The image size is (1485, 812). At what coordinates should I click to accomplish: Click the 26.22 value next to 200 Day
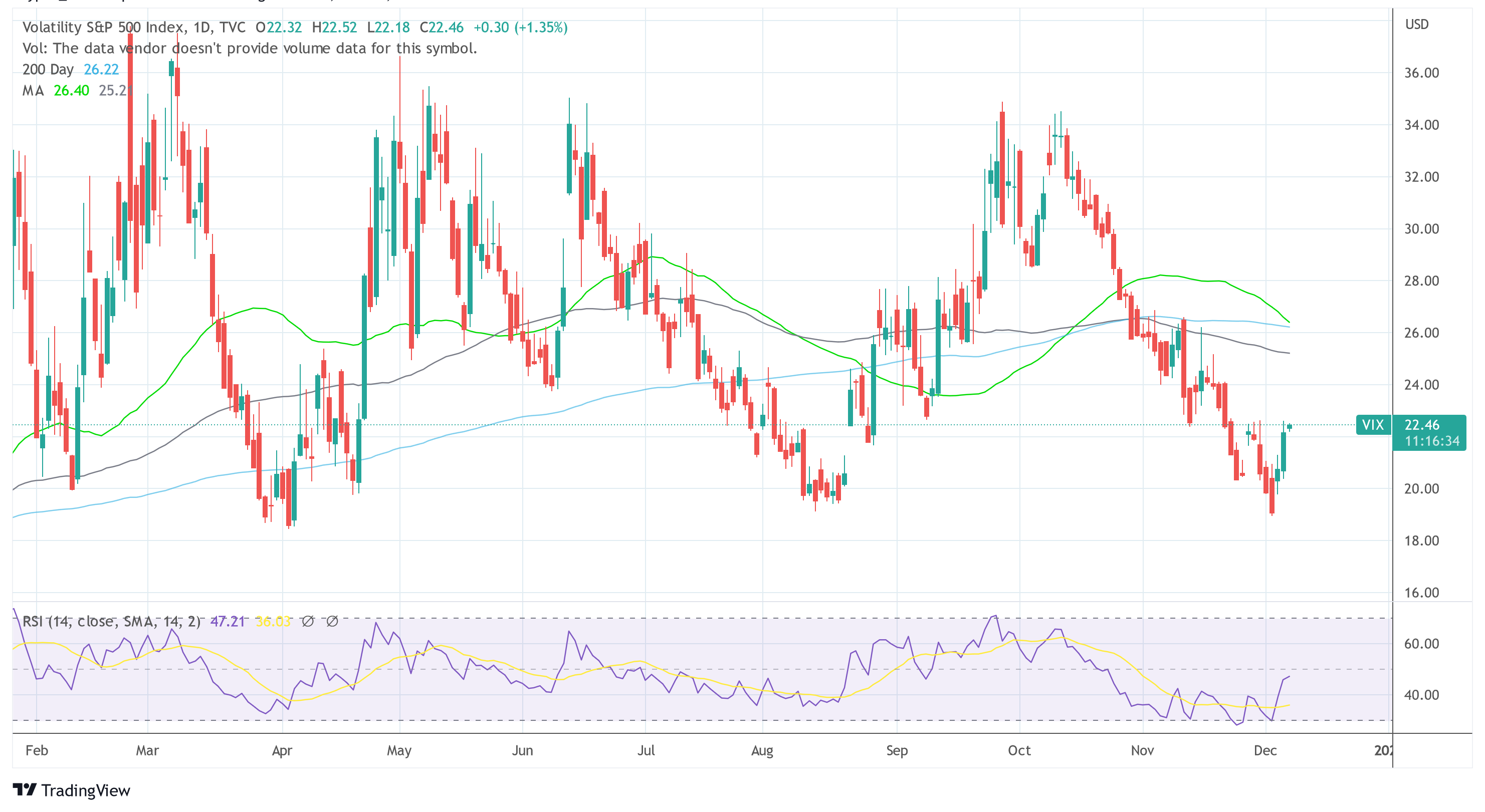tap(100, 69)
